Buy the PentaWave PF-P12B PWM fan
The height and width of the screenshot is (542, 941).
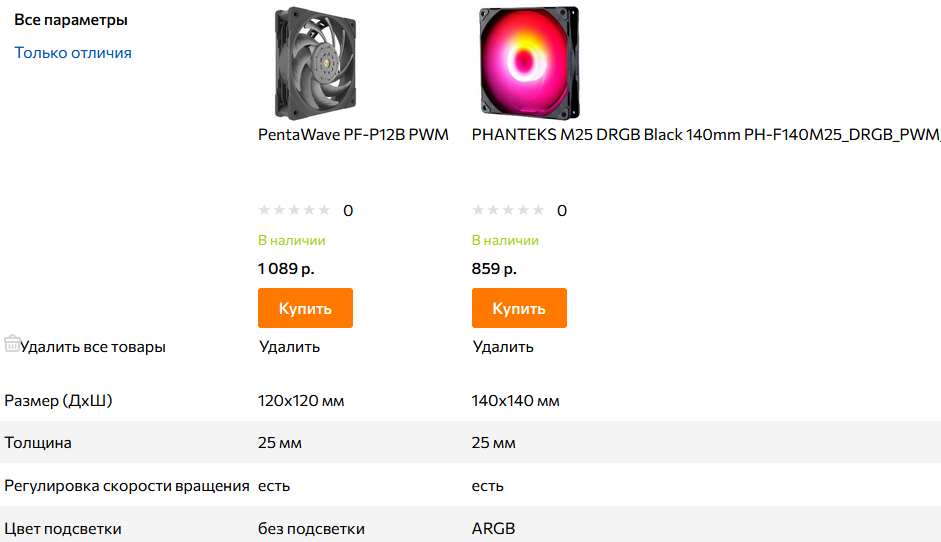coord(305,308)
